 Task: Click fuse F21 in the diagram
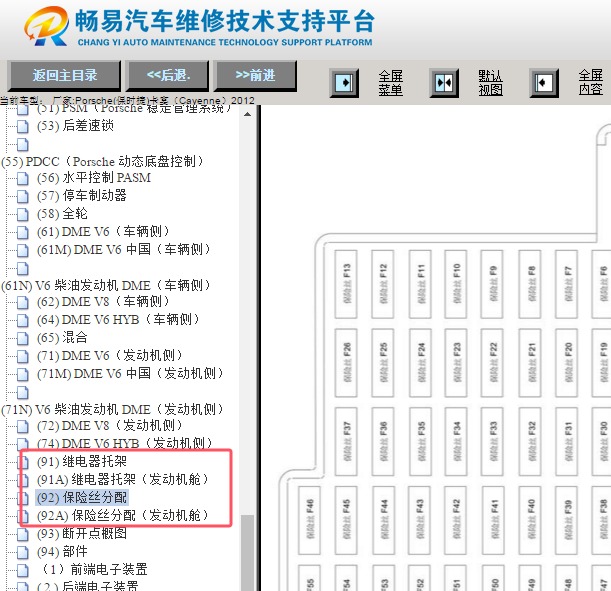pyautogui.click(x=530, y=362)
